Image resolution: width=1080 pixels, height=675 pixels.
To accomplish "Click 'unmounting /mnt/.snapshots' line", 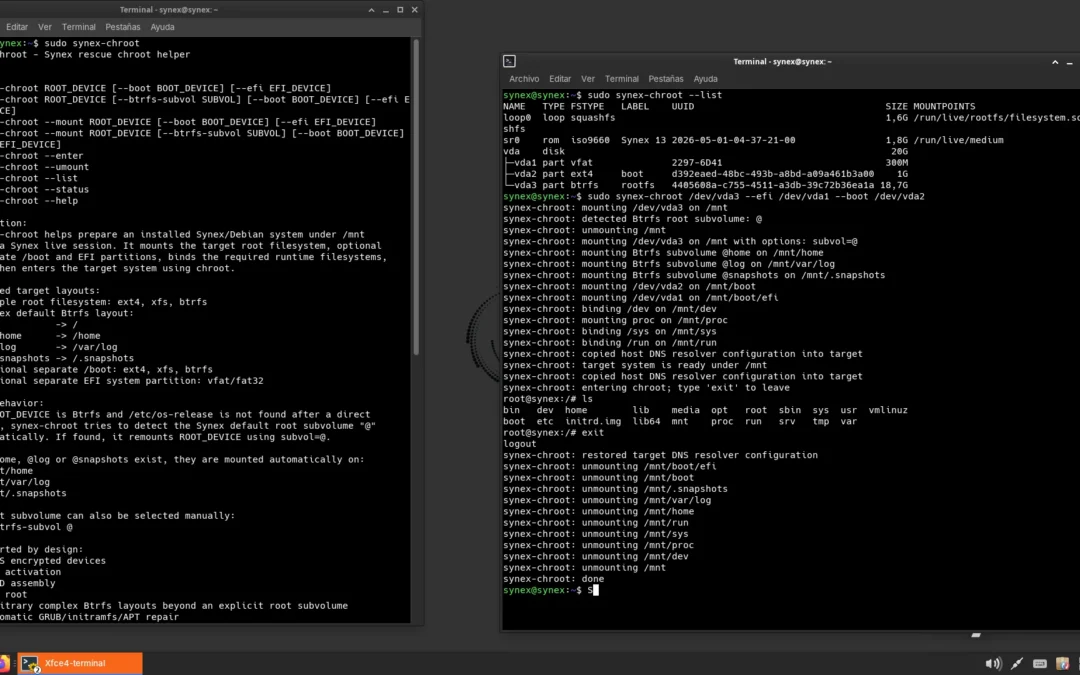I will (615, 489).
